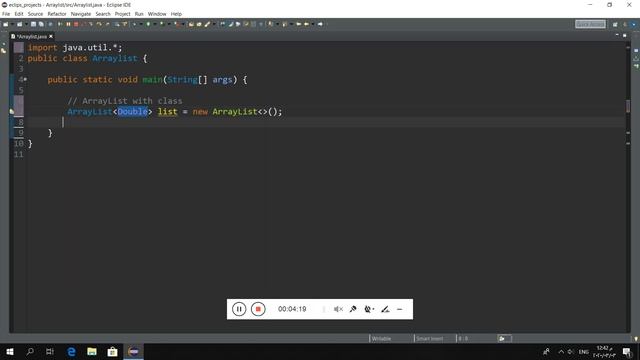Image resolution: width=640 pixels, height=360 pixels.
Task: Click the ENG language indicator
Action: (584, 351)
